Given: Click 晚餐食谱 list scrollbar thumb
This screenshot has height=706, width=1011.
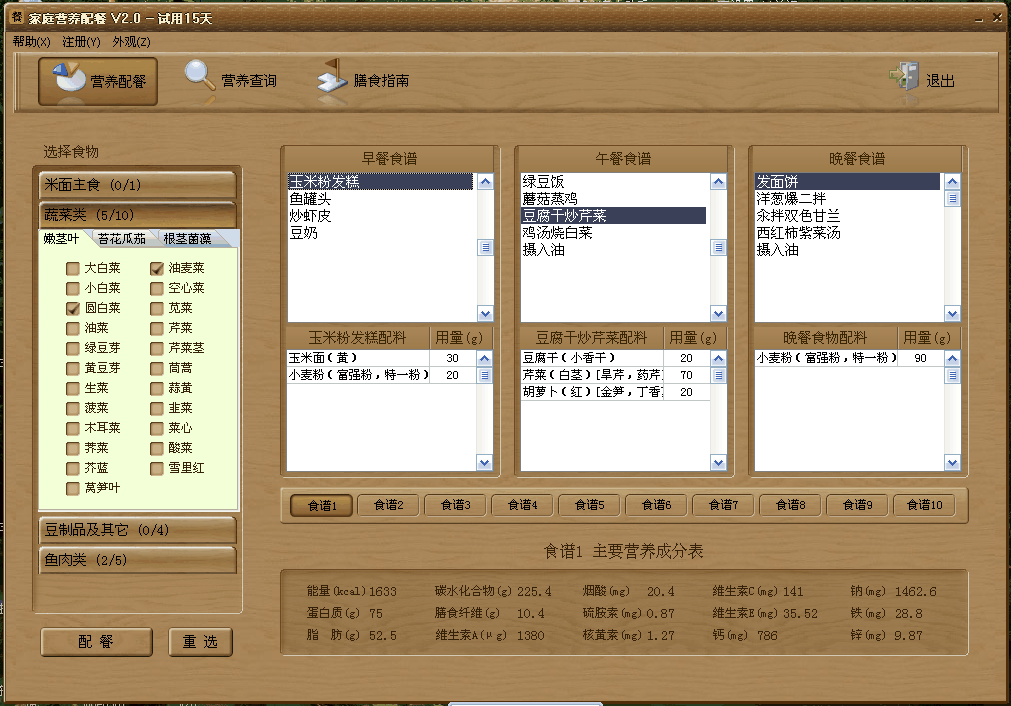Looking at the screenshot, I should [x=952, y=199].
